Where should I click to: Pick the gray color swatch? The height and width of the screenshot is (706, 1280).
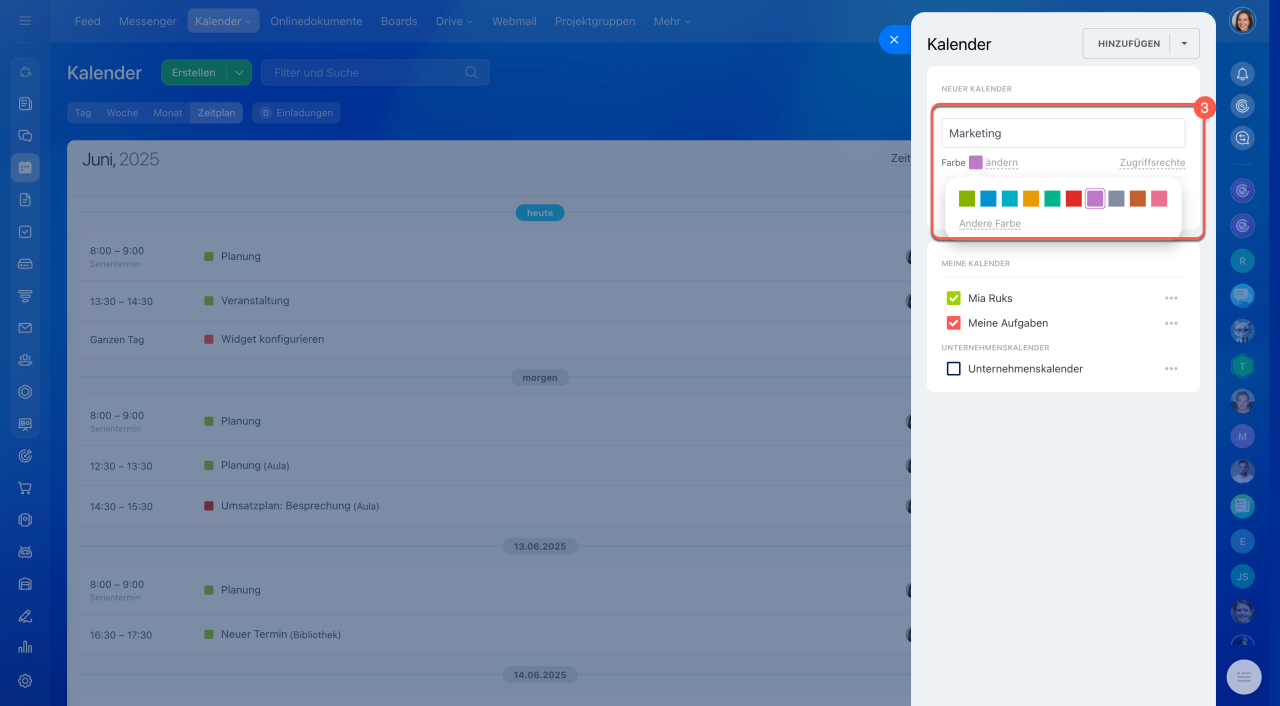point(1116,199)
